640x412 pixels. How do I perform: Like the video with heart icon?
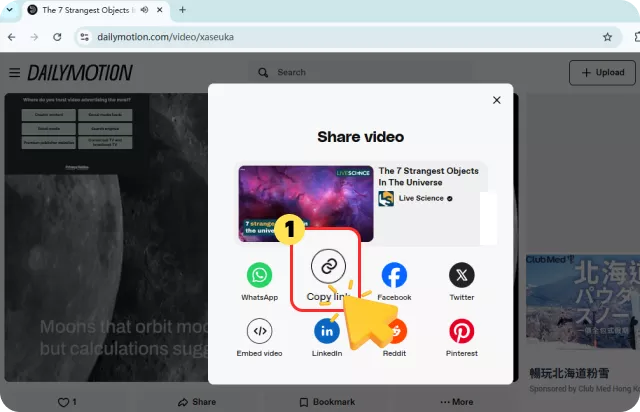tap(63, 402)
